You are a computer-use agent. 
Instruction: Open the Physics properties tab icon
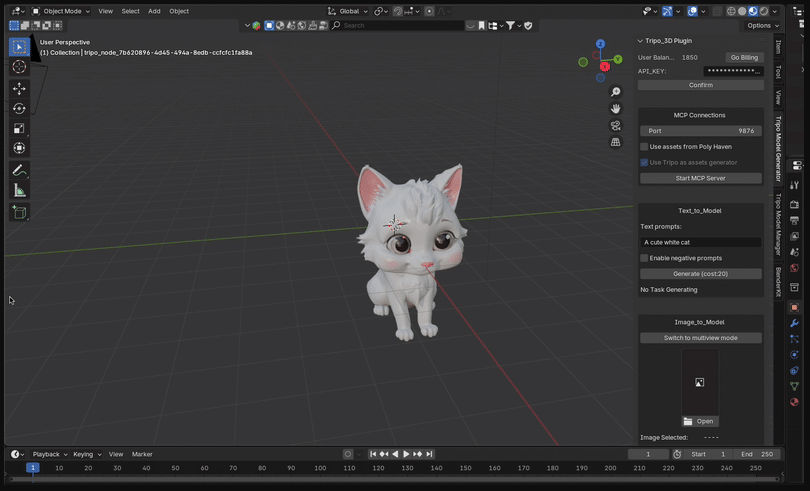click(x=795, y=355)
